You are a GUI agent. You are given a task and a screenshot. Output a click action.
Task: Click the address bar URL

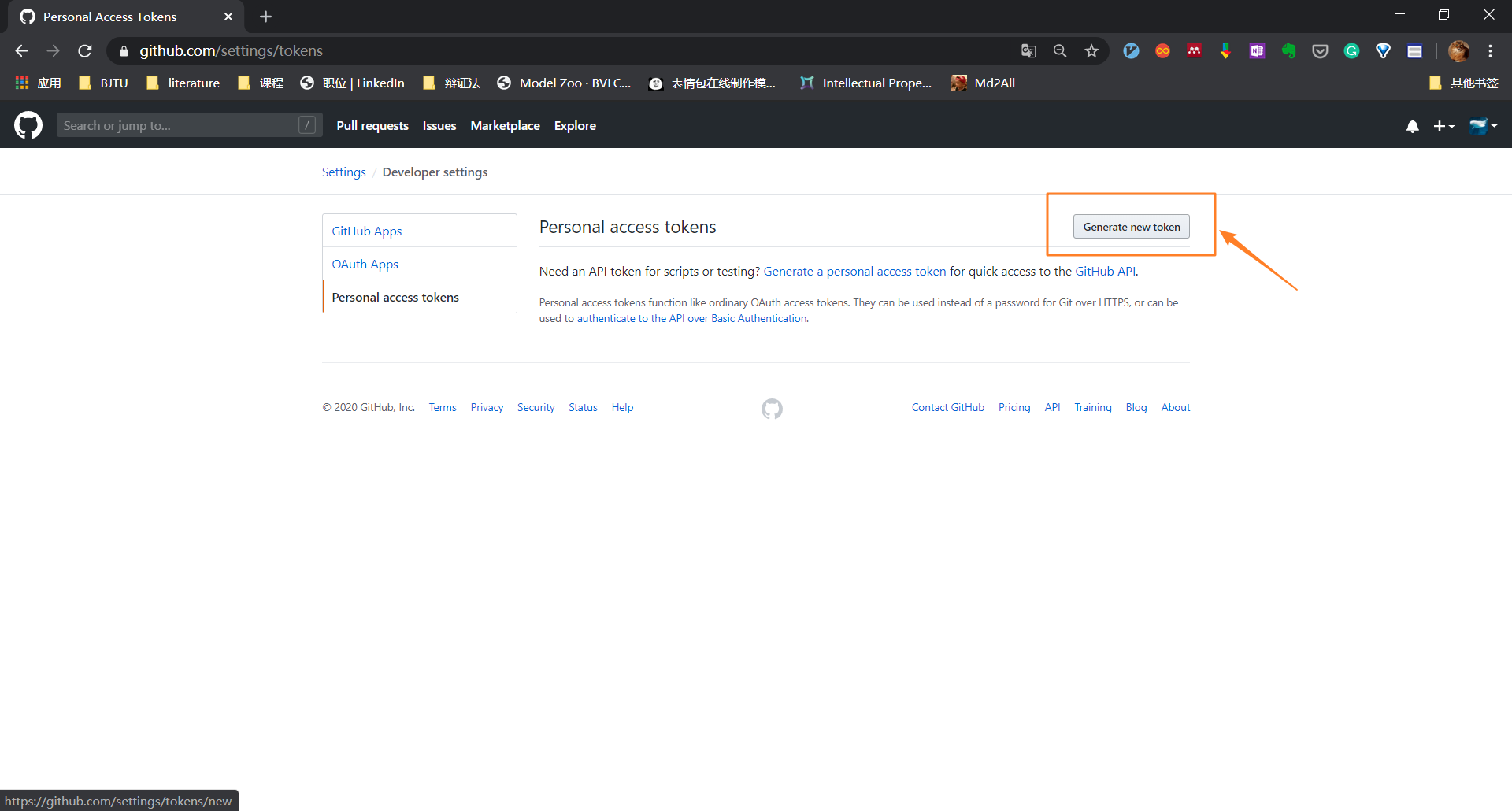[231, 51]
